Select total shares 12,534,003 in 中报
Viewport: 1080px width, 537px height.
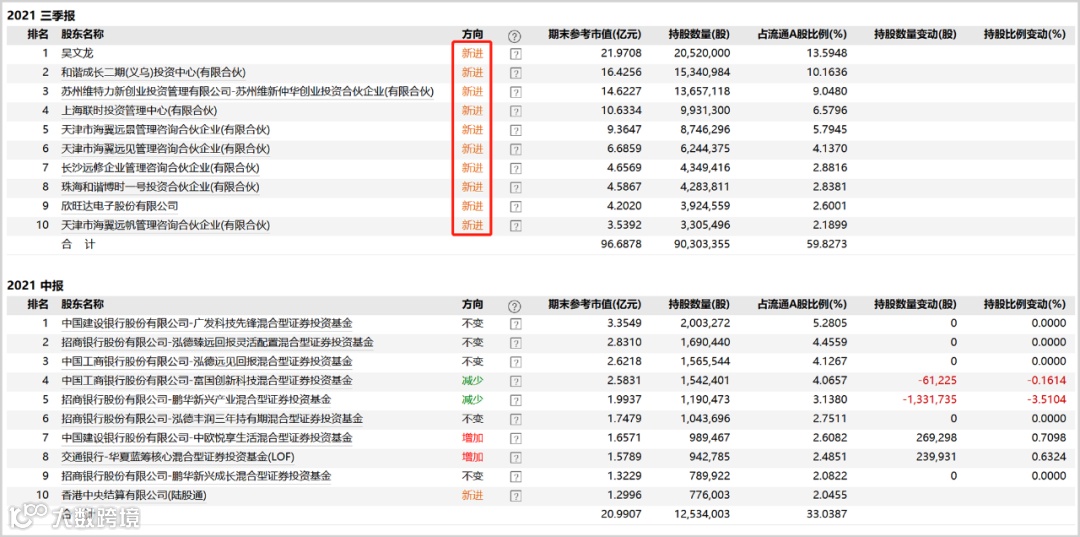click(x=703, y=514)
